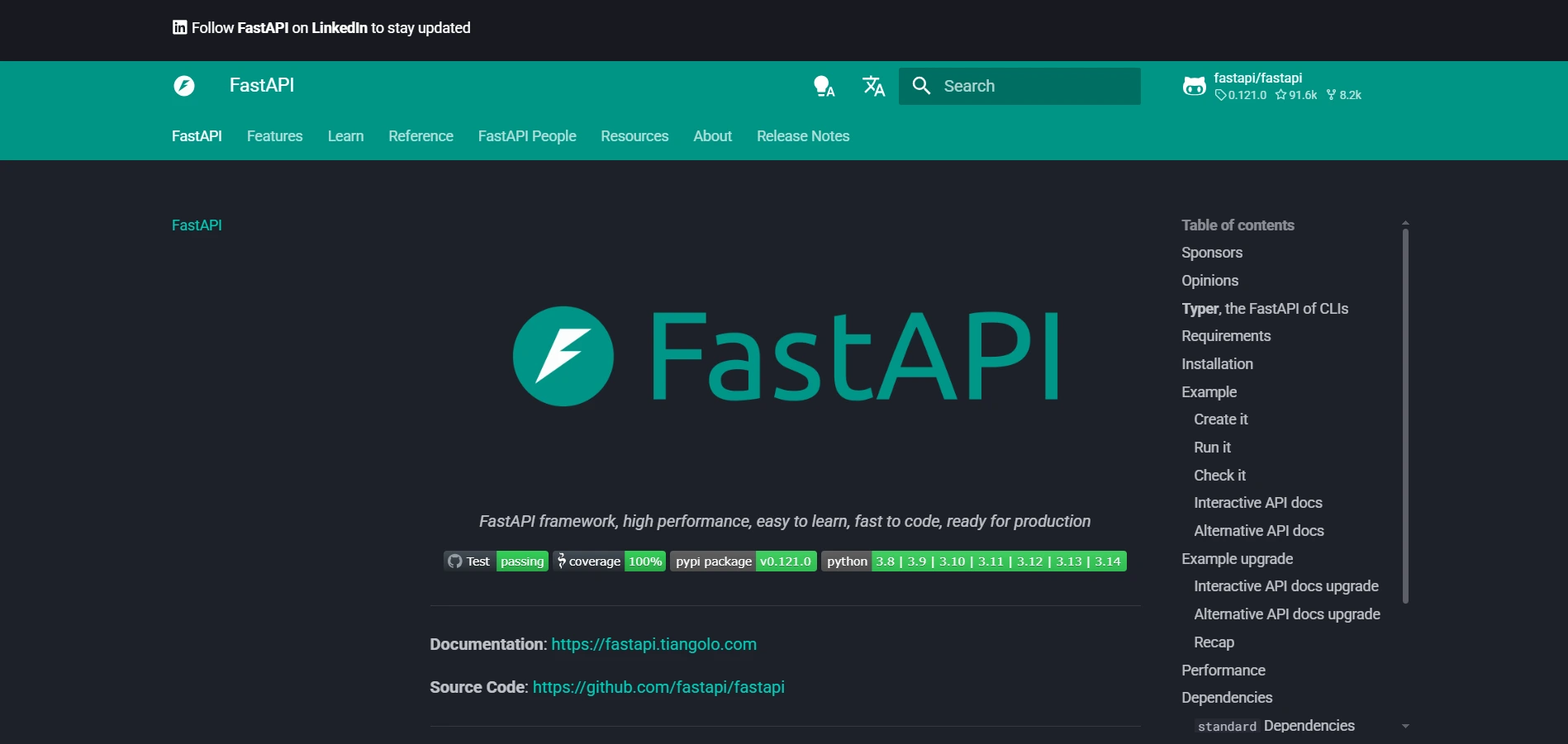
Task: Open the documentation link fastapi.tiangolo.com
Action: tap(653, 644)
